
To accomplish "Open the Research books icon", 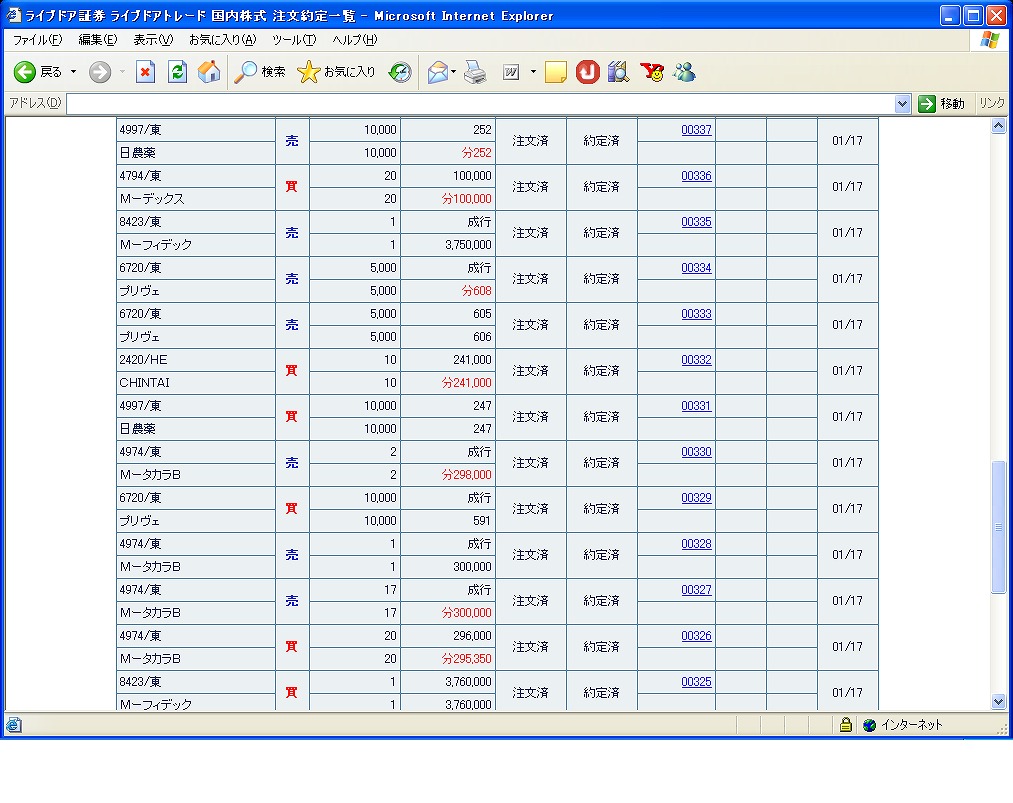I will pyautogui.click(x=618, y=72).
